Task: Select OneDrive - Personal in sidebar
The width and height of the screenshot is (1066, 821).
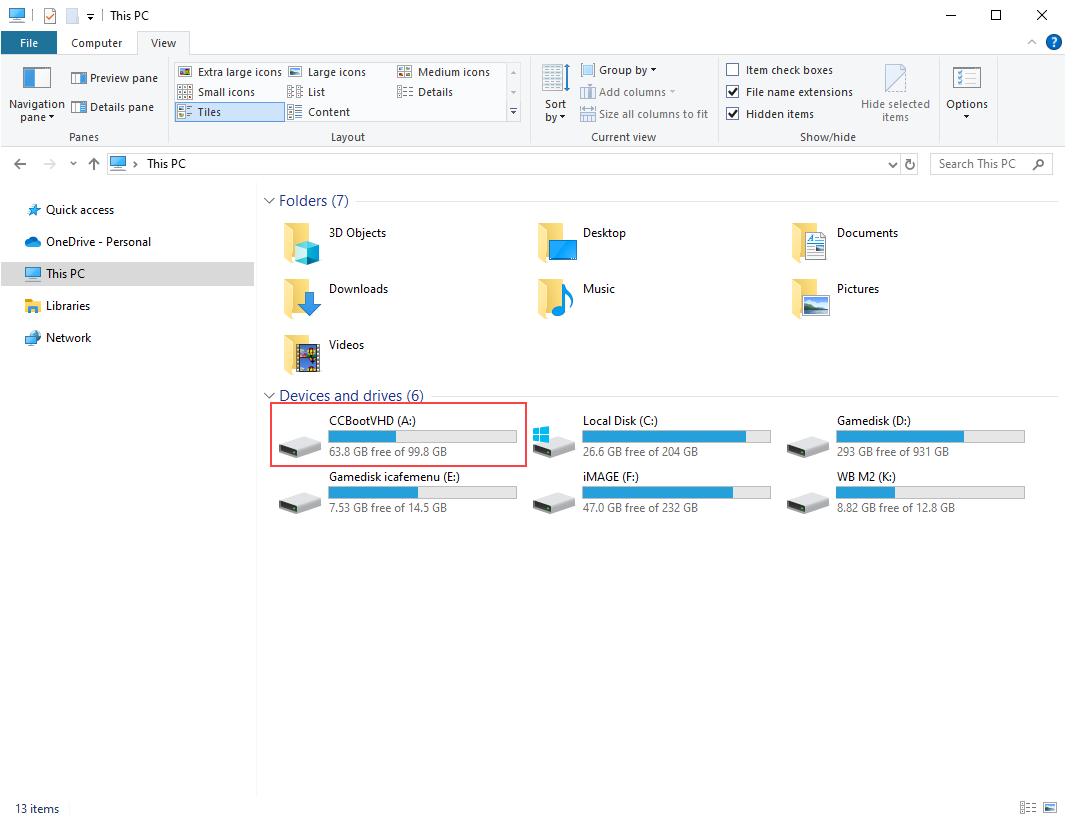Action: (98, 242)
